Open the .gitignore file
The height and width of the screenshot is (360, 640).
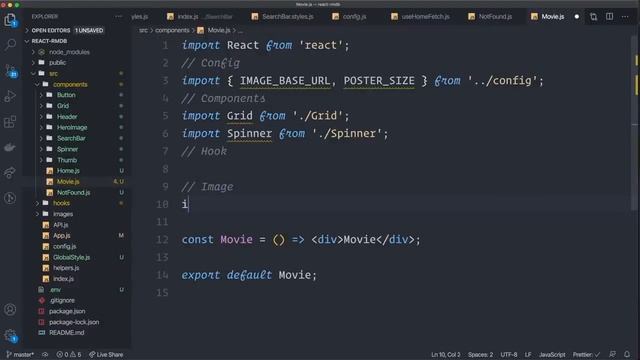coord(62,300)
